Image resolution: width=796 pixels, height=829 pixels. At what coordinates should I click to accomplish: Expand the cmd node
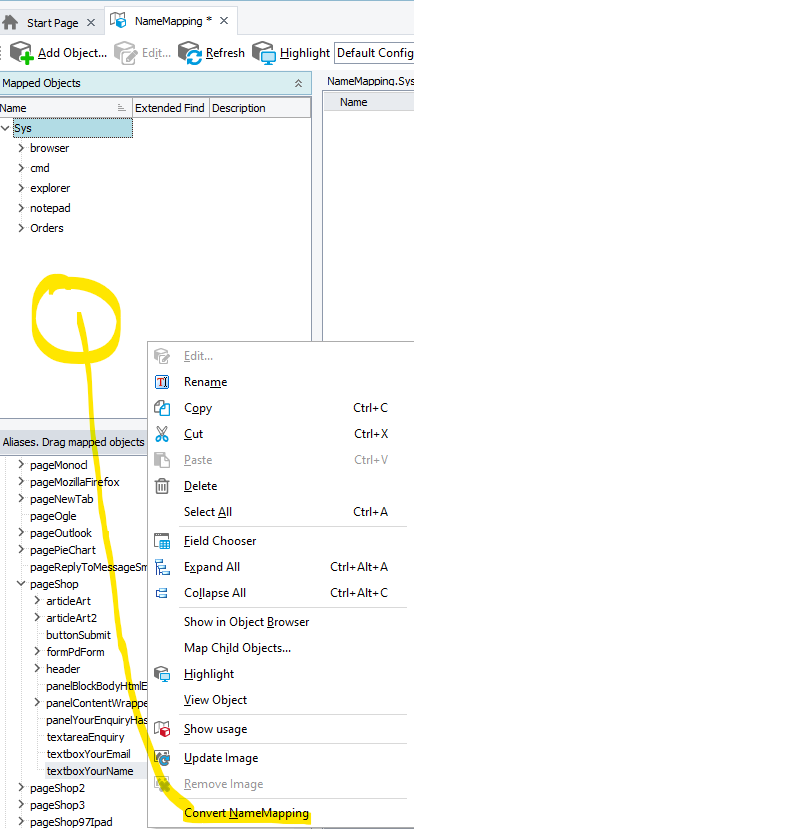coord(21,168)
